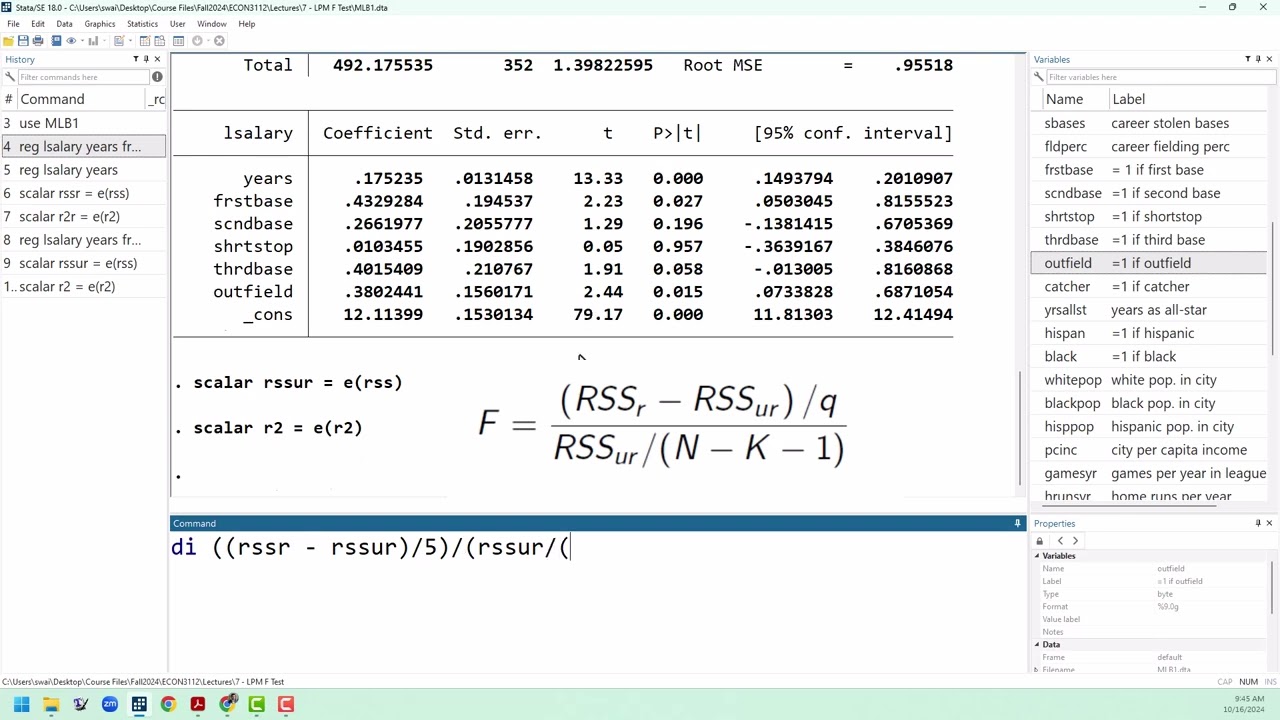Select history command 'reg lsalary years'
Image resolution: width=1280 pixels, height=720 pixels.
83,170
